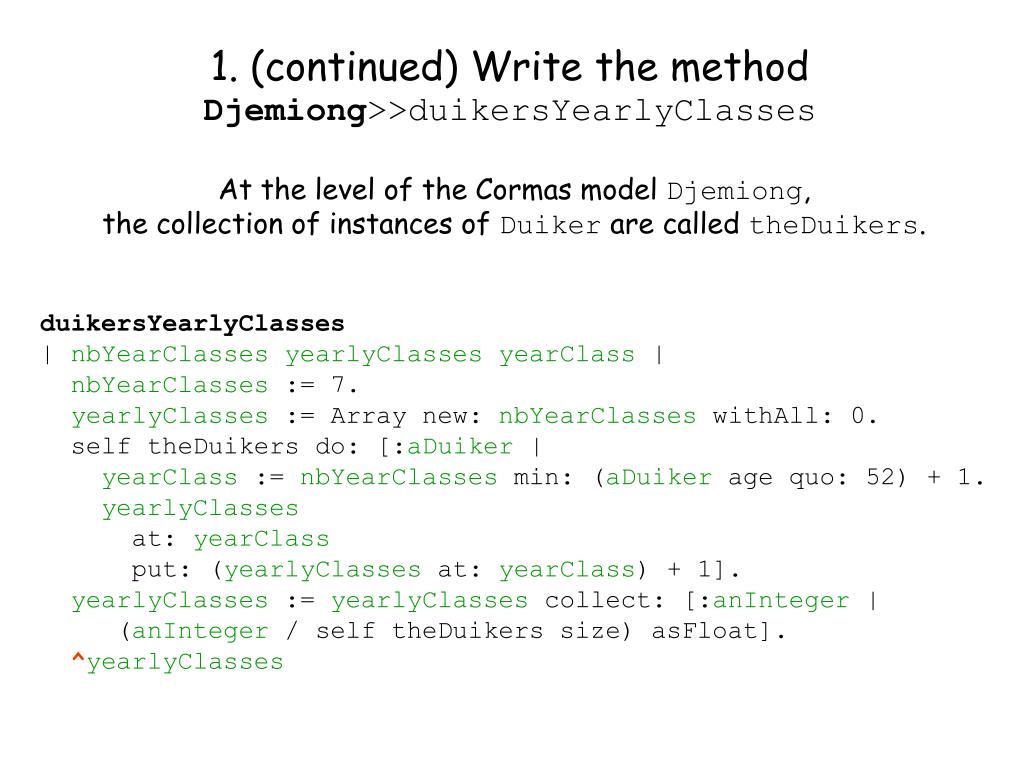The width and height of the screenshot is (1024, 768).
Task: Click 'Array new:' in the code
Action: [x=406, y=416]
